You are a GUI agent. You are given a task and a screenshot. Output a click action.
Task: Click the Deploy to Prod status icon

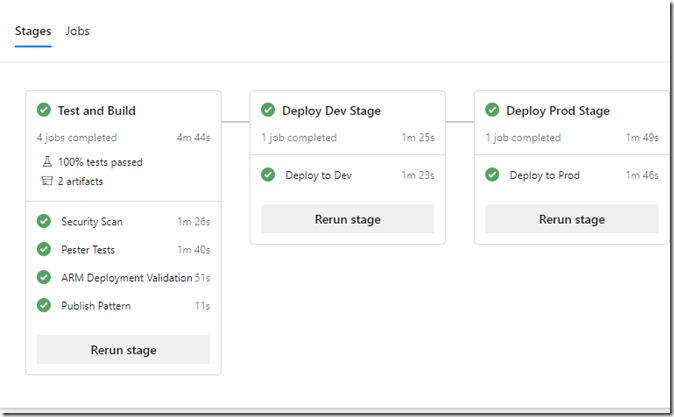pos(492,175)
